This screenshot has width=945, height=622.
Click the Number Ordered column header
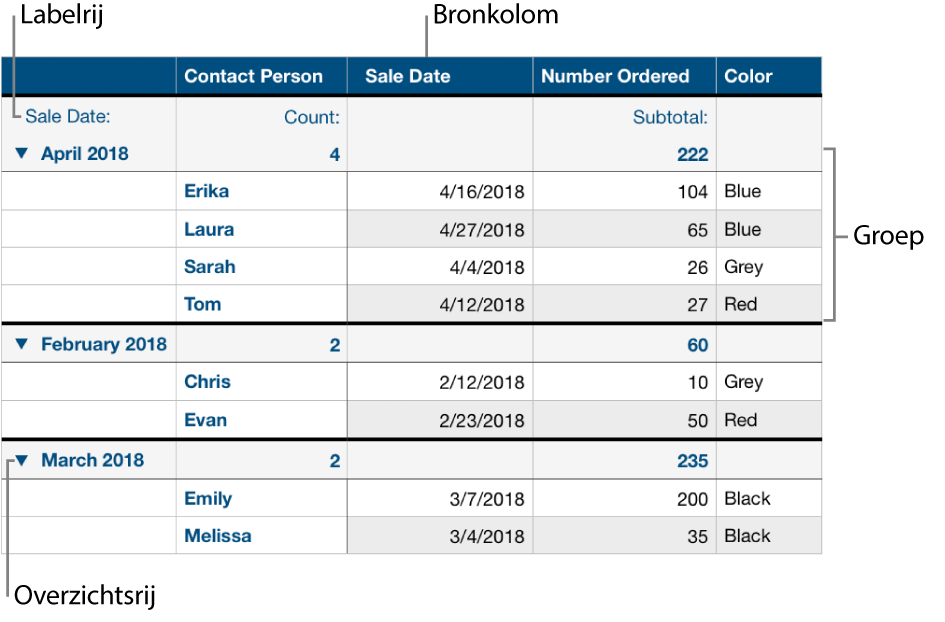(615, 76)
